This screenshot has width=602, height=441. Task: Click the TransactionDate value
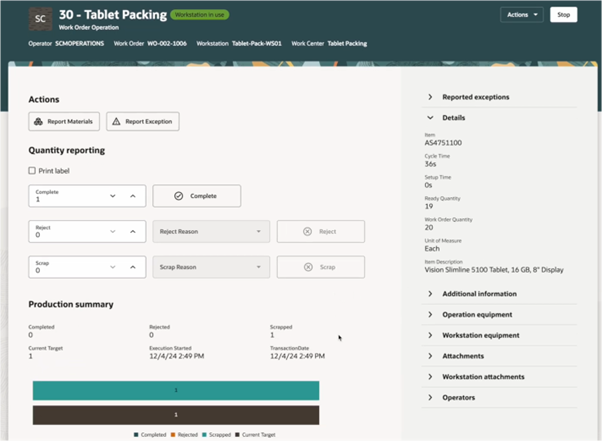point(298,356)
